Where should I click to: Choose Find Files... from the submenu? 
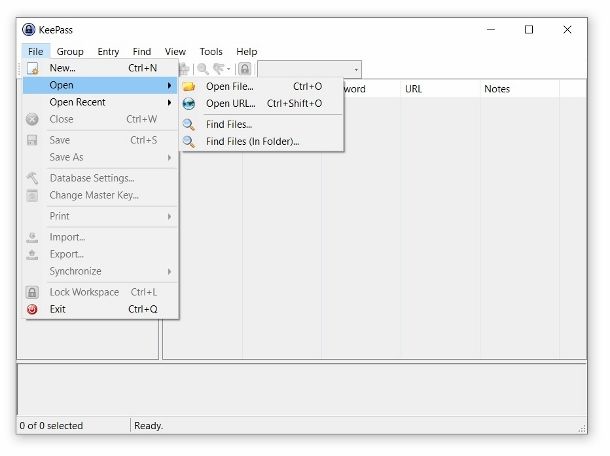262,125
